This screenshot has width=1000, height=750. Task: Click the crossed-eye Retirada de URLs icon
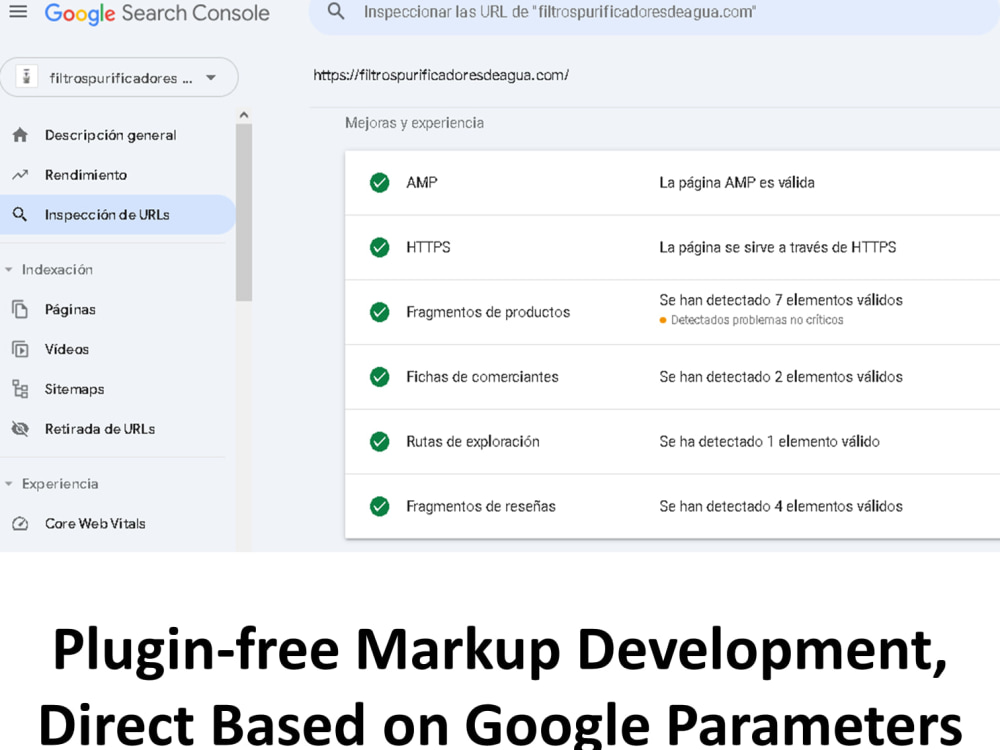pos(20,429)
